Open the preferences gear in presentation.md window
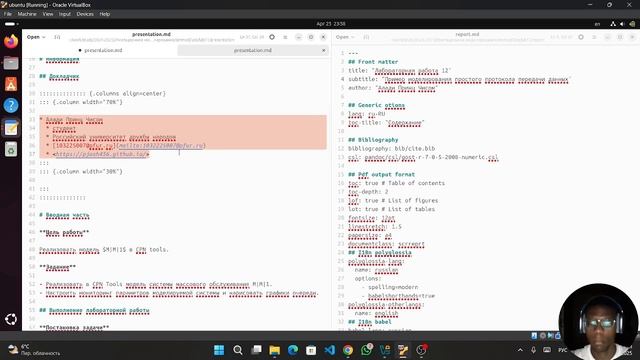This screenshot has height=360, width=640. [x=272, y=37]
